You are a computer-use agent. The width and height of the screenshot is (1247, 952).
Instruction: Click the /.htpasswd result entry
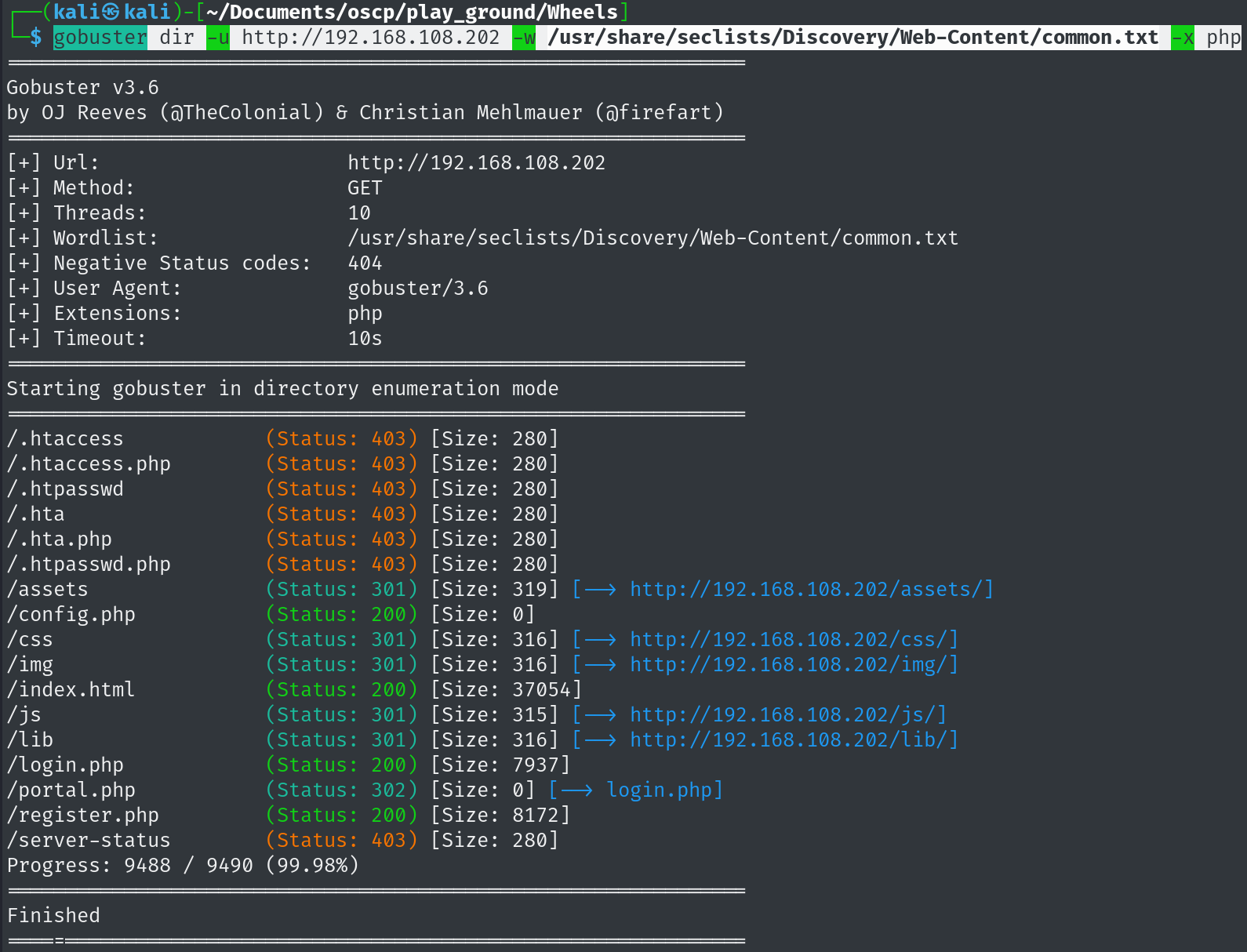(x=65, y=489)
